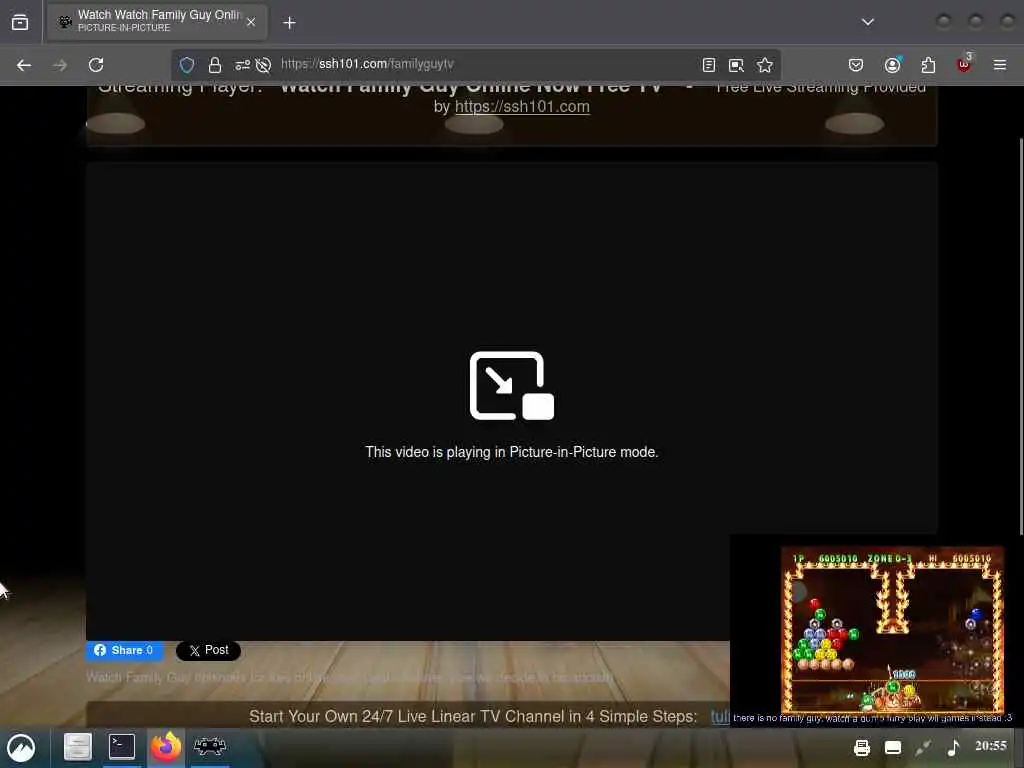The image size is (1024, 768).
Task: Open uBlock Origin extension popup
Action: pos(964,63)
